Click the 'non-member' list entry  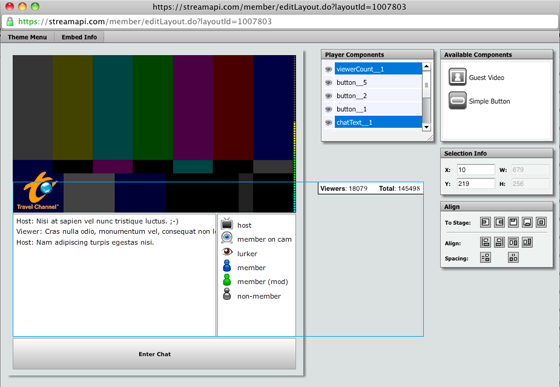pyautogui.click(x=251, y=295)
